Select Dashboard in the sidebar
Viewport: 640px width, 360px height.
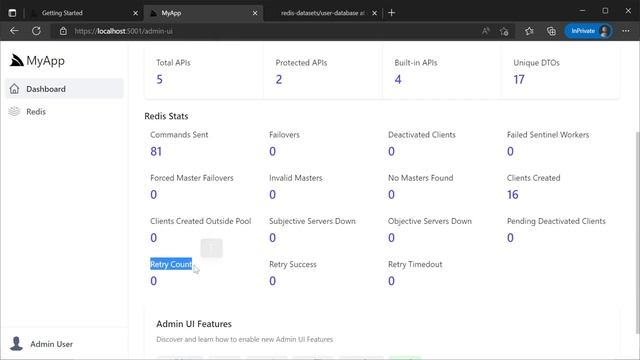pos(64,89)
